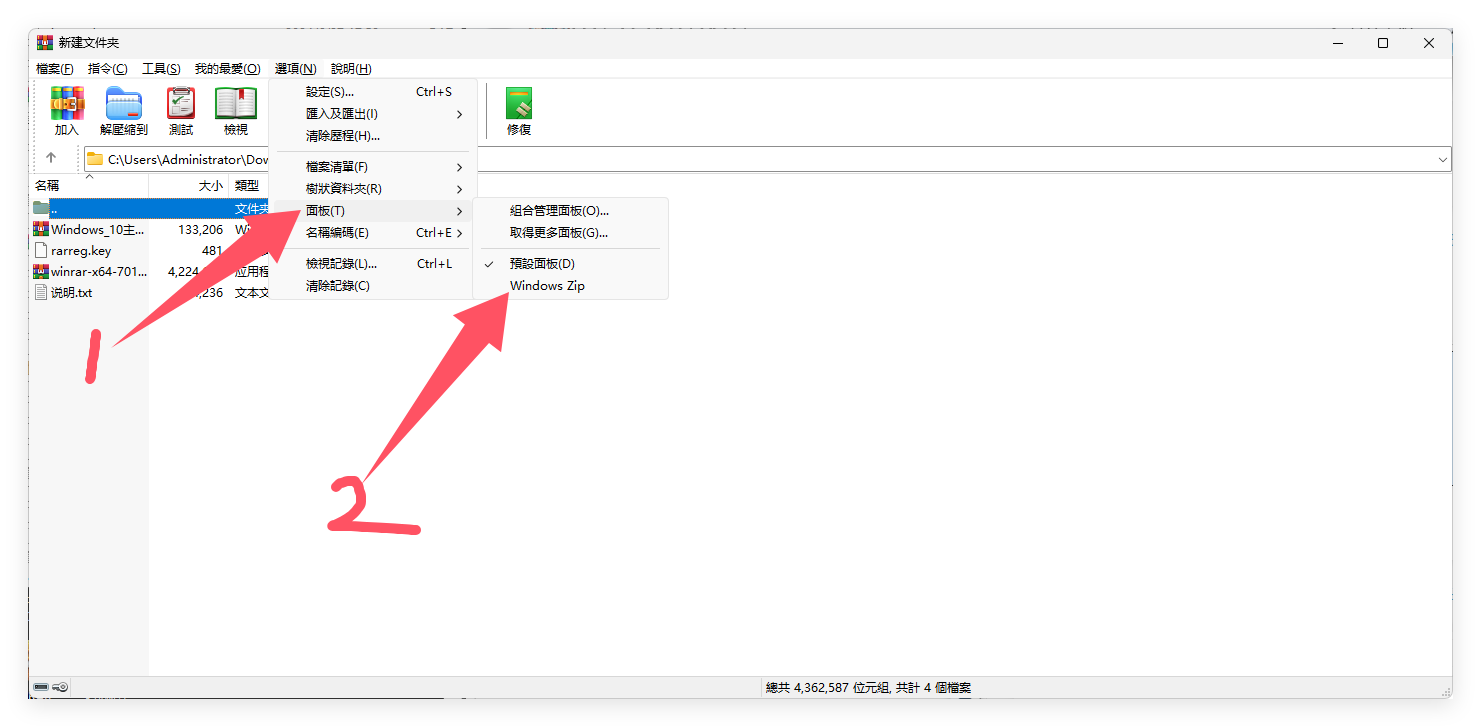Screen dimensions: 1481x727
Task: Click the 修復 (Repair) toolbar icon
Action: pyautogui.click(x=519, y=103)
